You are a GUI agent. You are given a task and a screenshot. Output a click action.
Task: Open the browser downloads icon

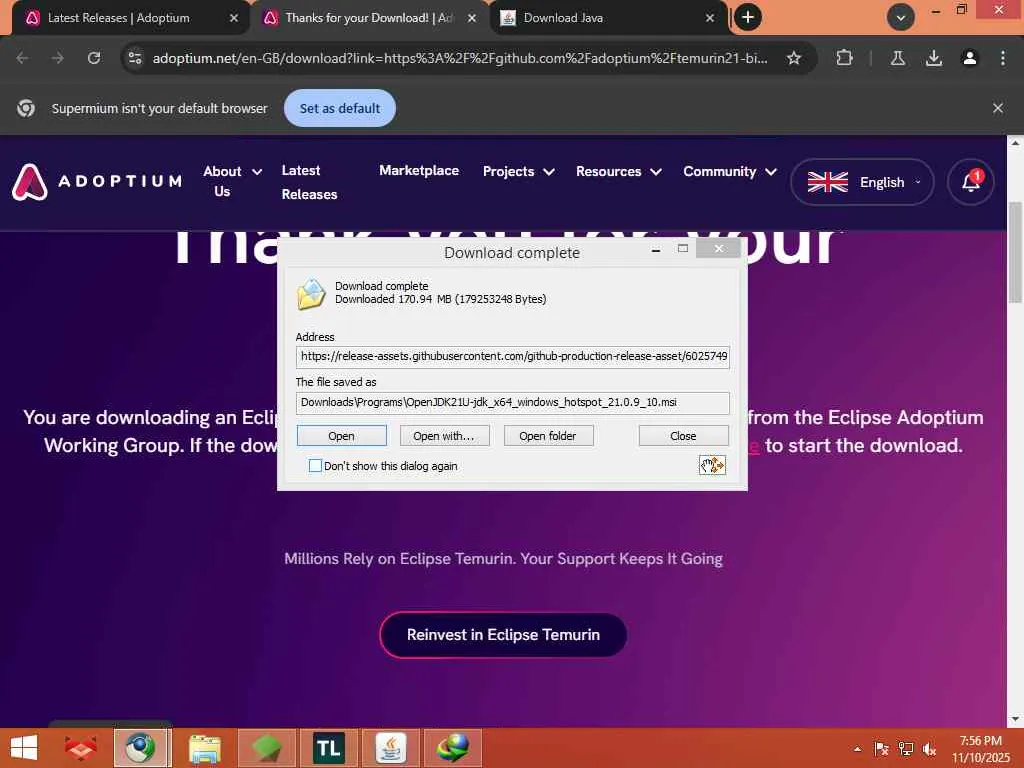[x=934, y=58]
